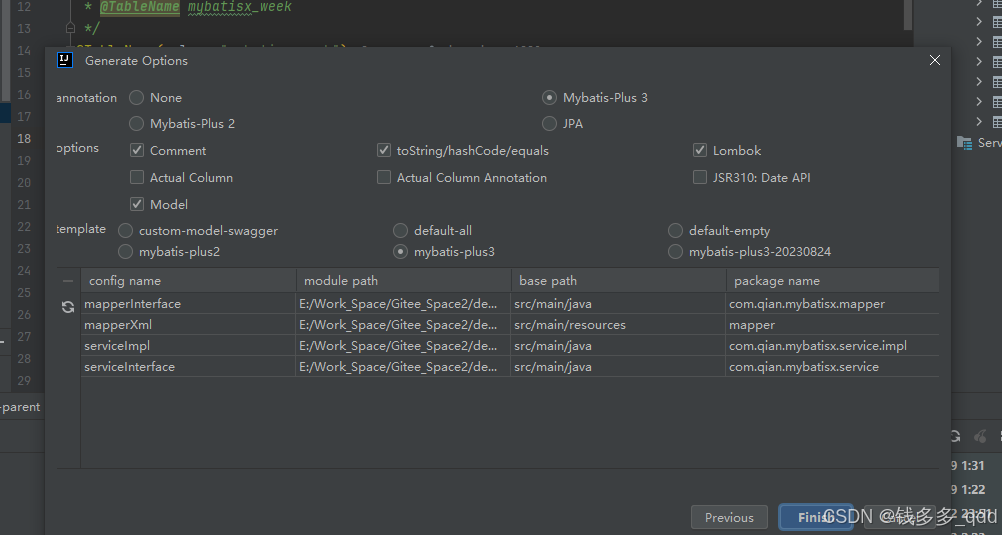Click line number 25 in editor gutter
This screenshot has width=1002, height=535.
coord(24,293)
